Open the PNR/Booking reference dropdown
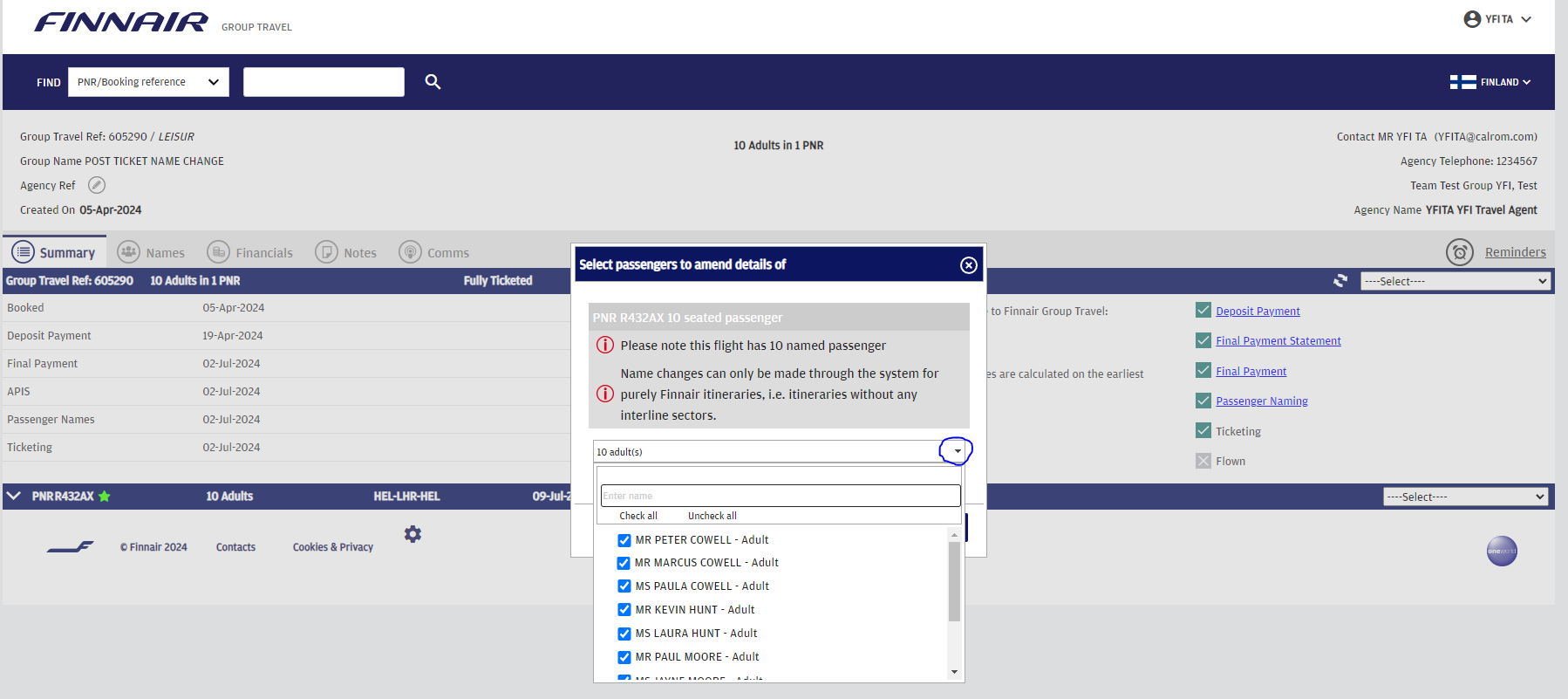Viewport: 1568px width, 699px height. tap(148, 82)
